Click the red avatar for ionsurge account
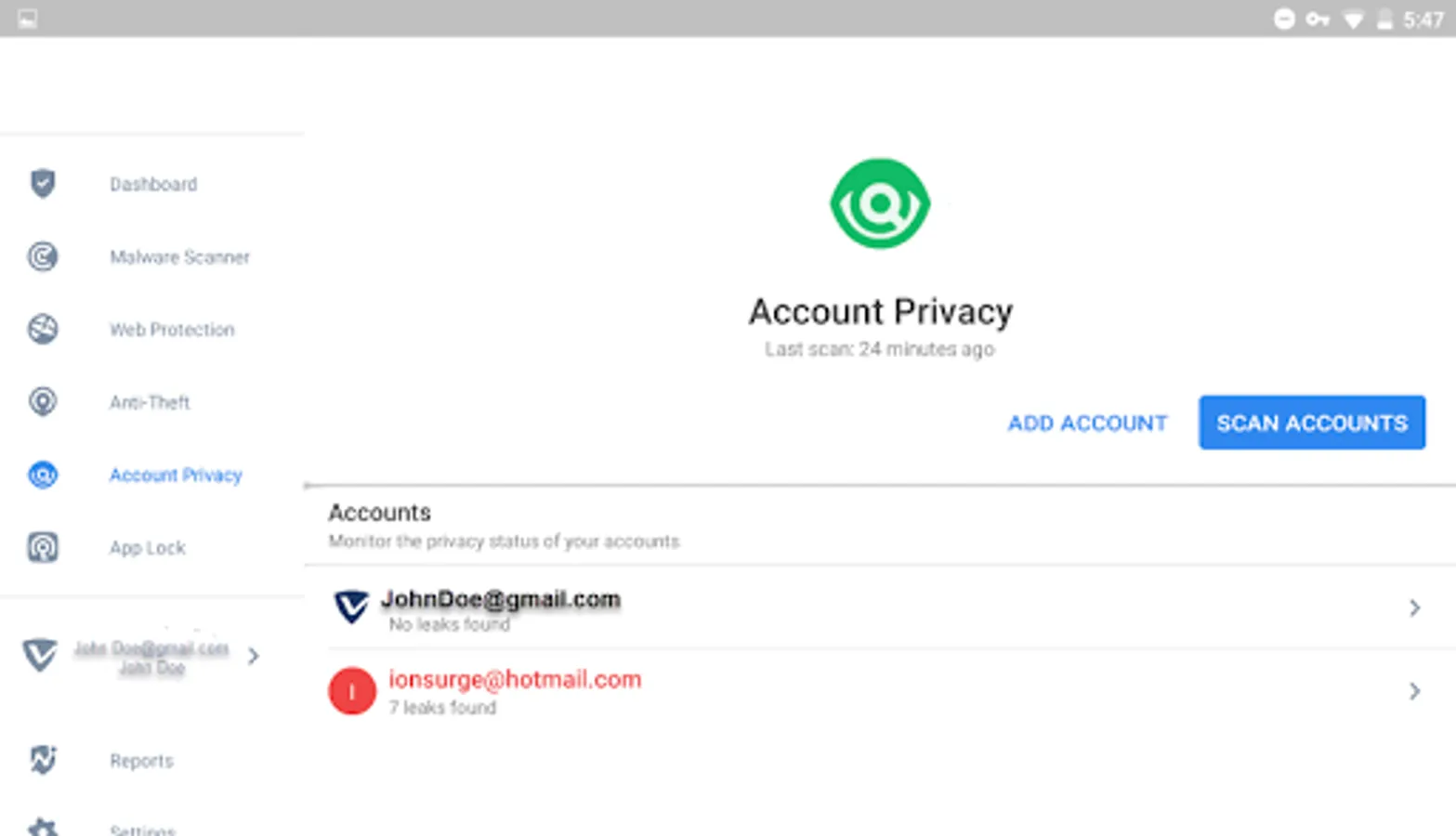Image resolution: width=1456 pixels, height=836 pixels. (352, 691)
